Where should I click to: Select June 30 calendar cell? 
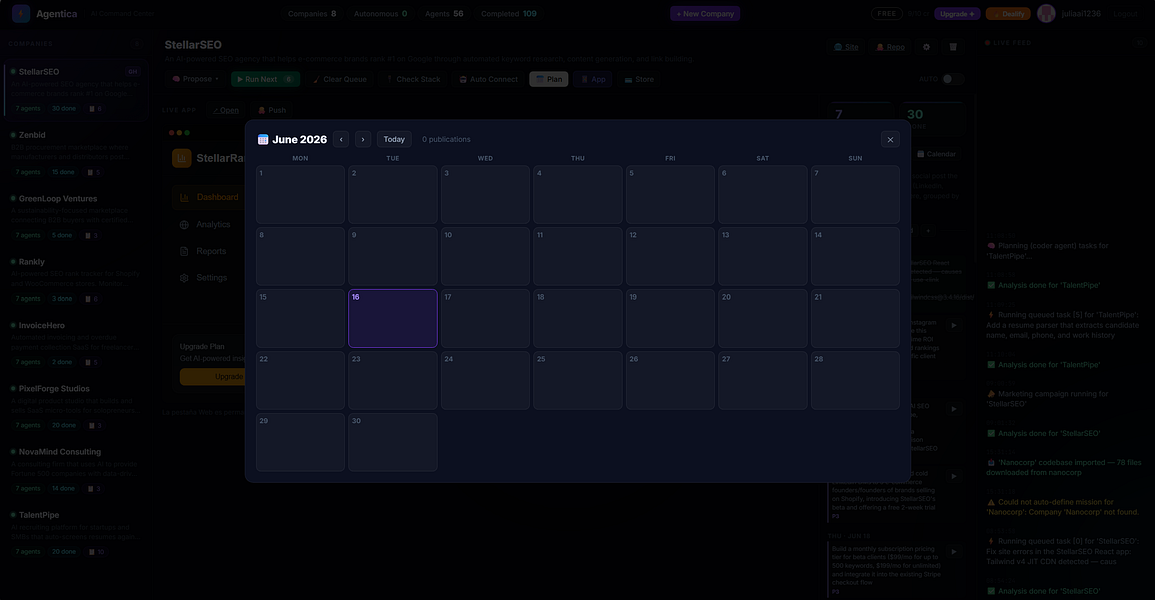click(x=393, y=442)
